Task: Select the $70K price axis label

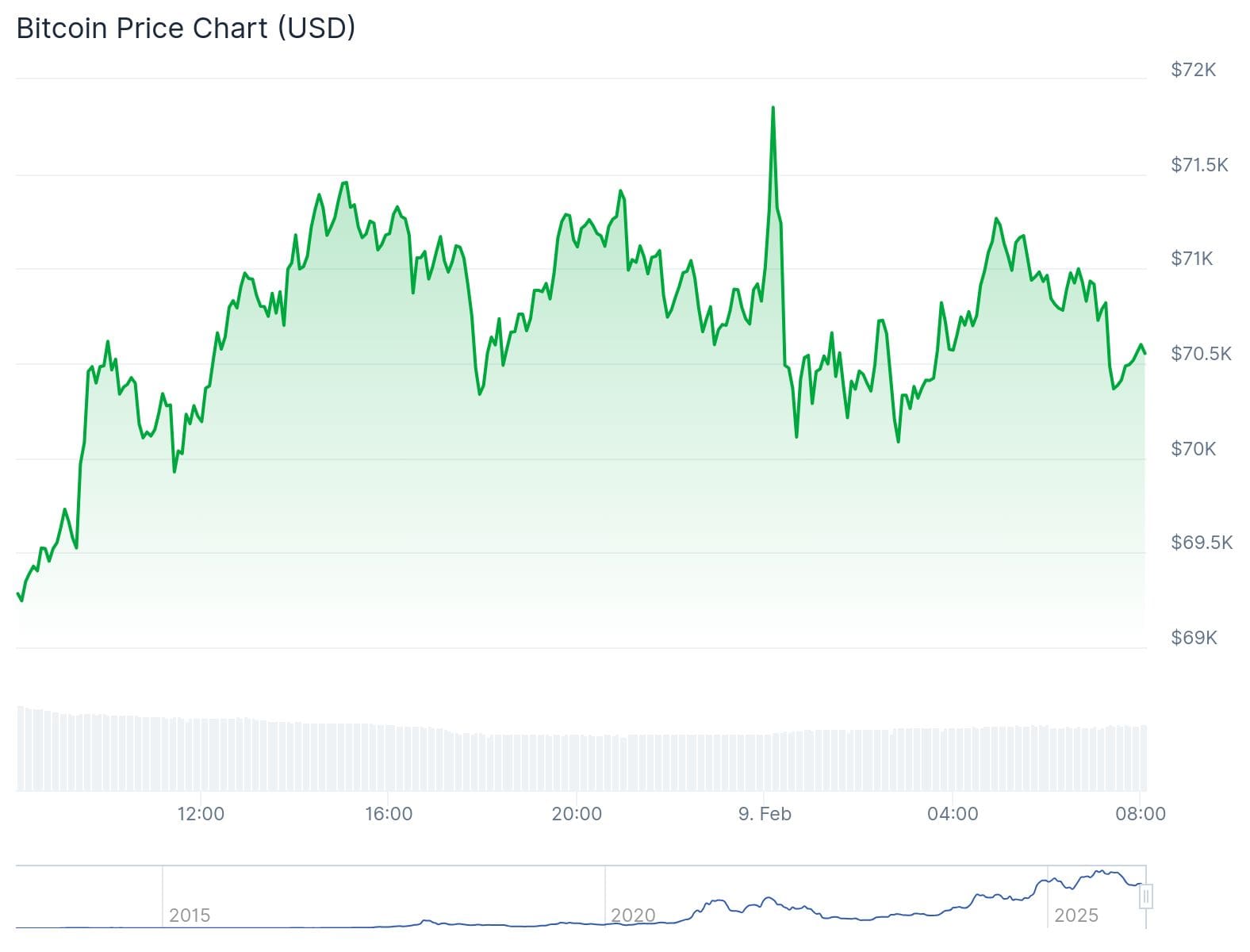Action: pos(1193,449)
